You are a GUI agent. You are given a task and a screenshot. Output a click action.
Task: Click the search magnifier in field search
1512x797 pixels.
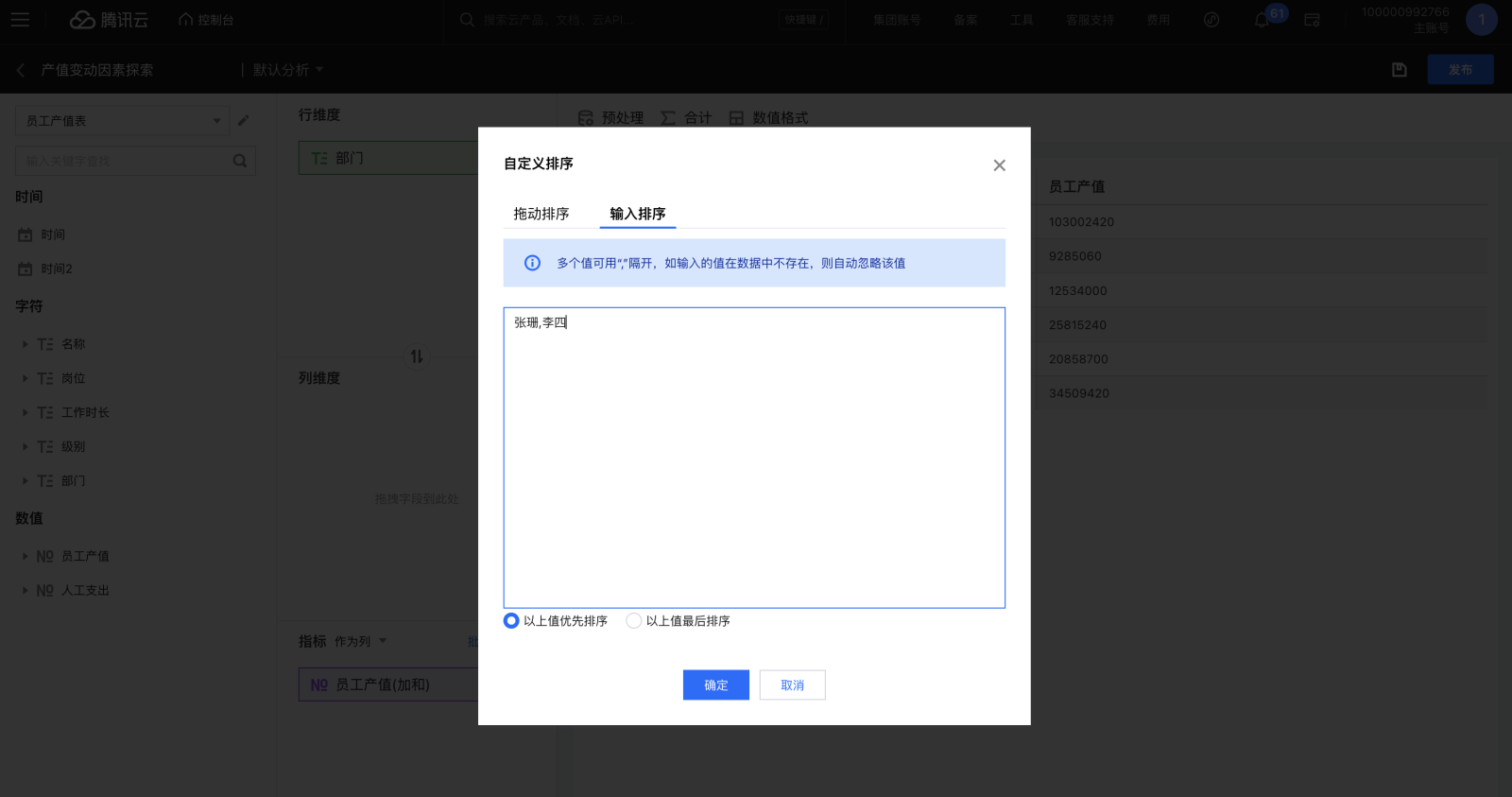click(240, 161)
